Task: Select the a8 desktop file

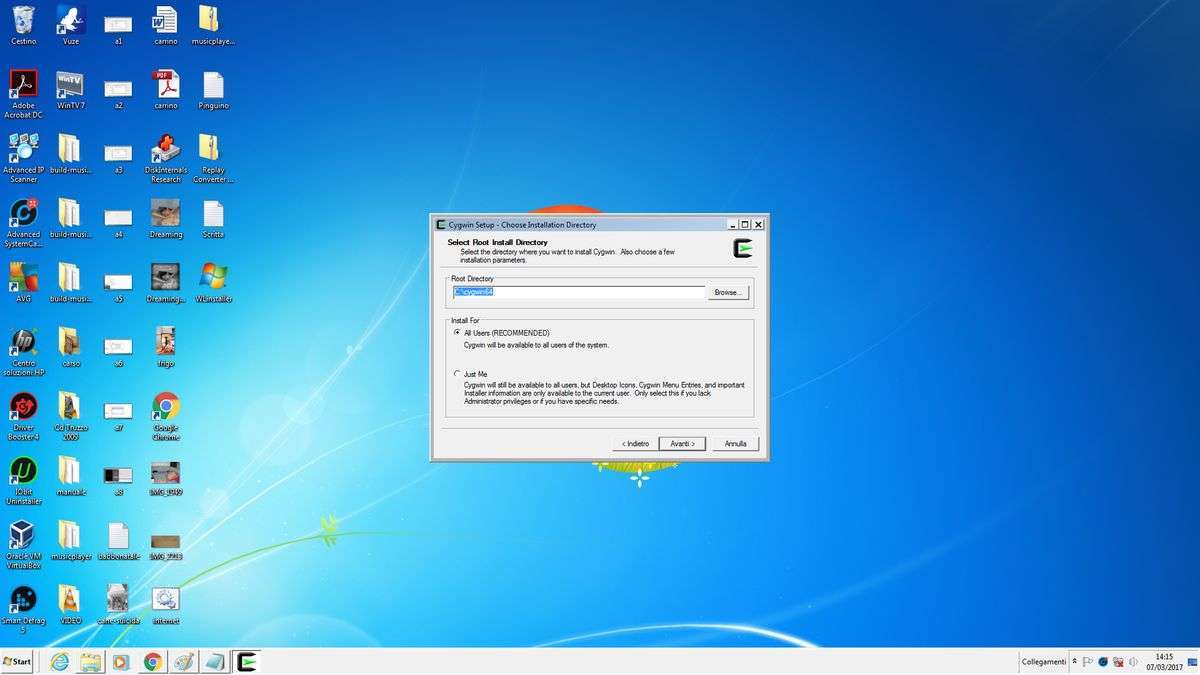Action: click(118, 481)
